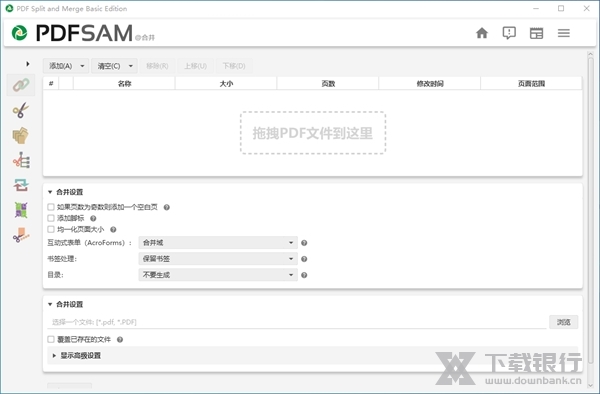
Task: Select the Split by bookmarks tool
Action: click(x=21, y=160)
